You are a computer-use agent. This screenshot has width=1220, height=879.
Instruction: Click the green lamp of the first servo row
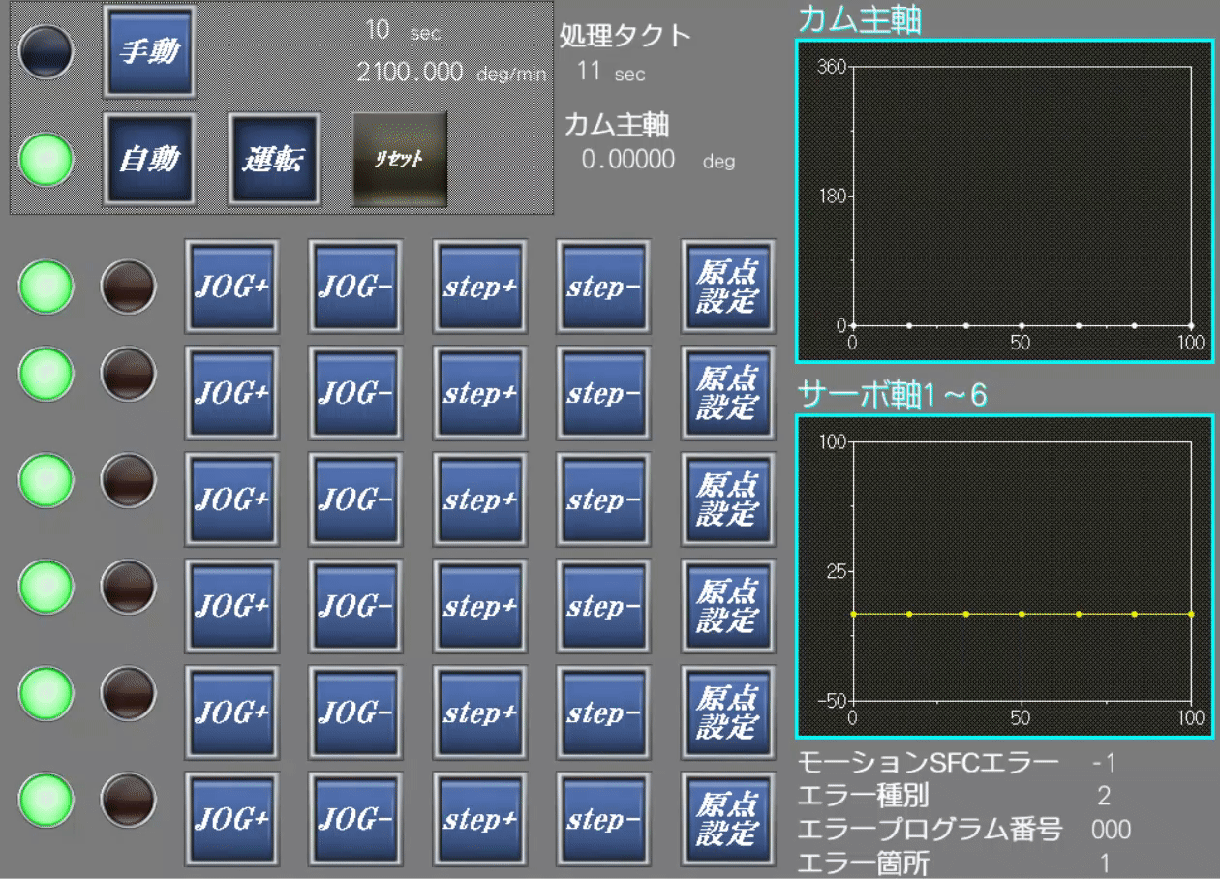click(x=46, y=287)
